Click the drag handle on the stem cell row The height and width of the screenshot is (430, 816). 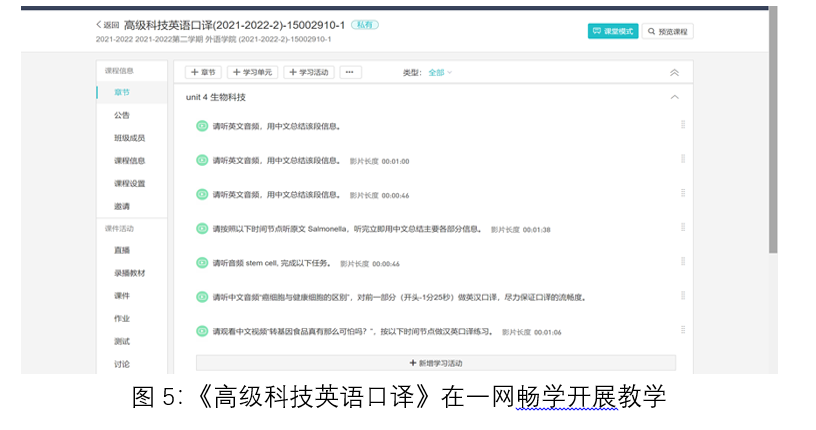point(683,261)
